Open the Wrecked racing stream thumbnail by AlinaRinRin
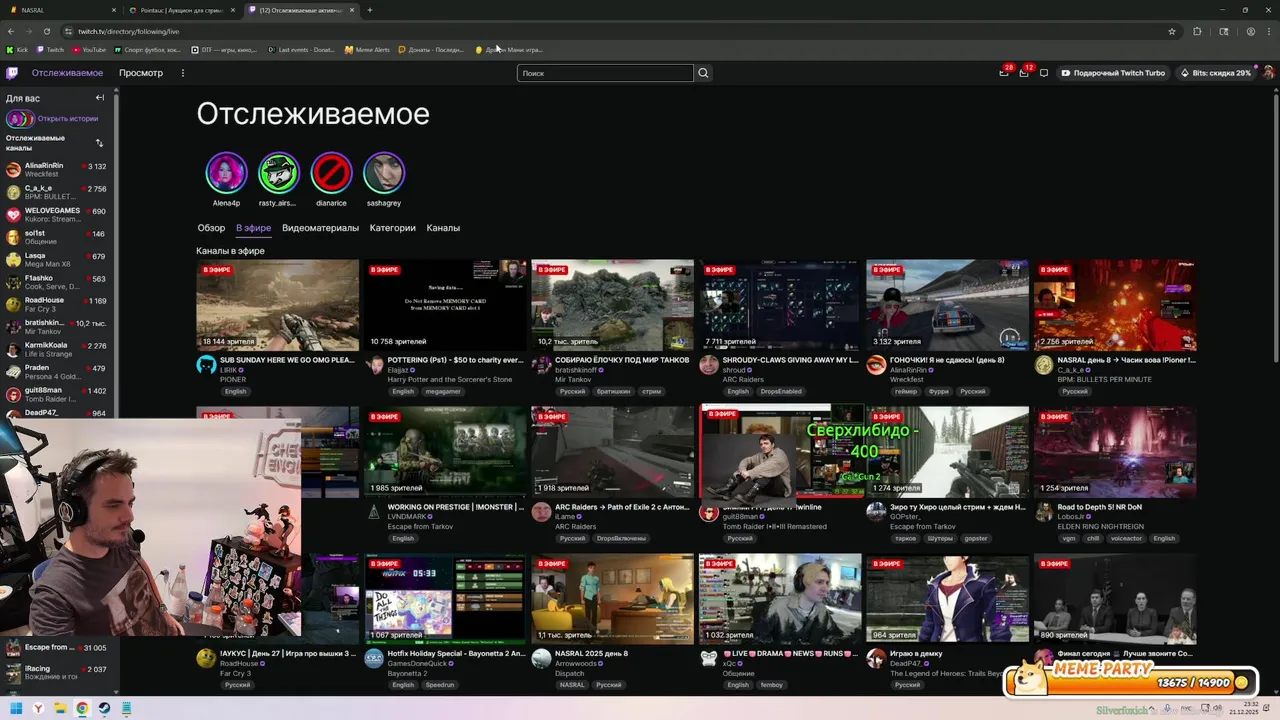 pyautogui.click(x=947, y=305)
